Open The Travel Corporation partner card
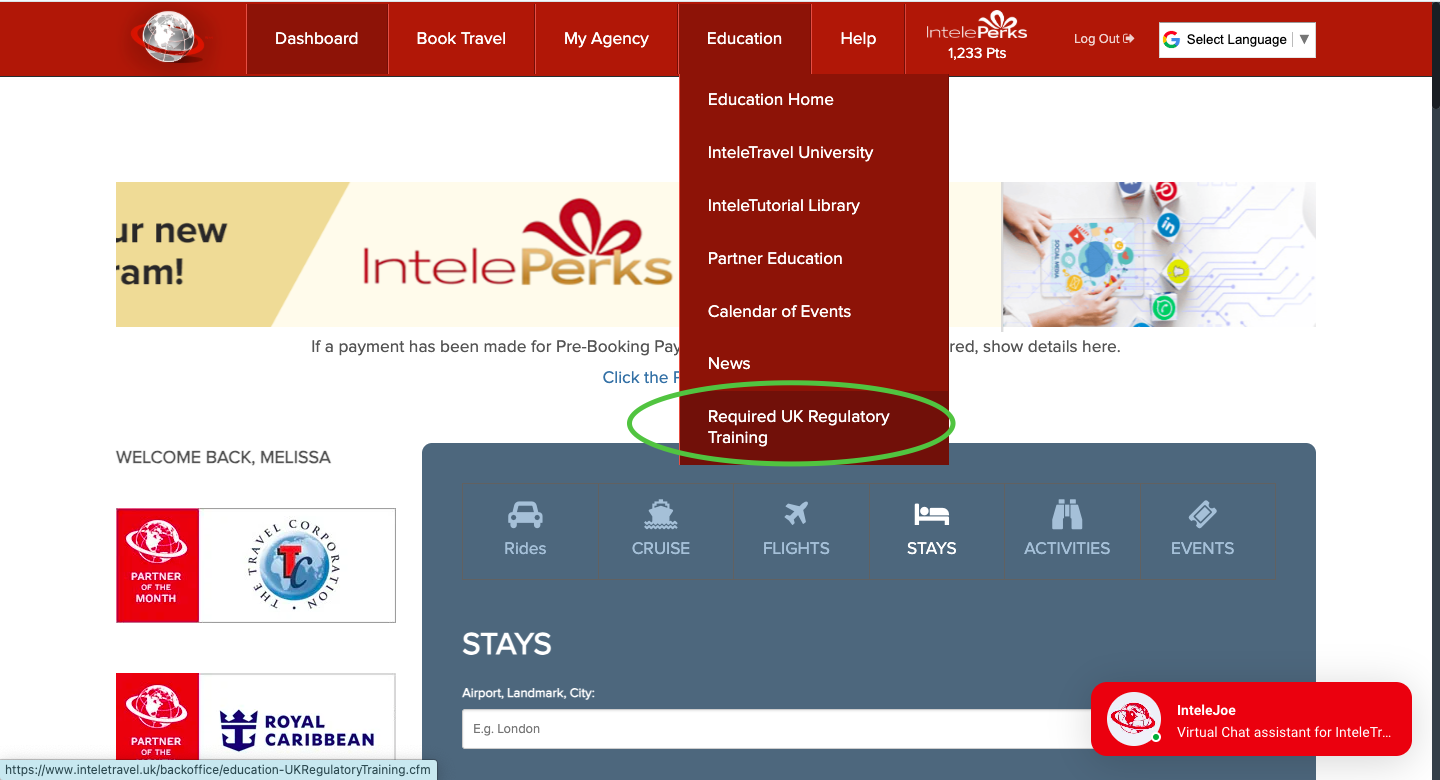Image resolution: width=1440 pixels, height=780 pixels. (x=256, y=565)
